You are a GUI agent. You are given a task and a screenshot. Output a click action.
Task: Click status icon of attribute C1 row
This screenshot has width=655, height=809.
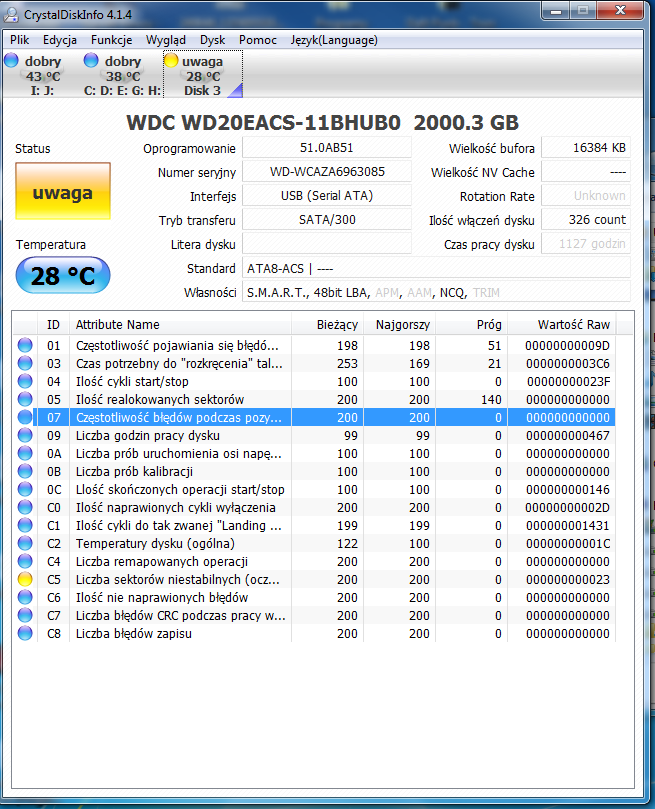[25, 525]
